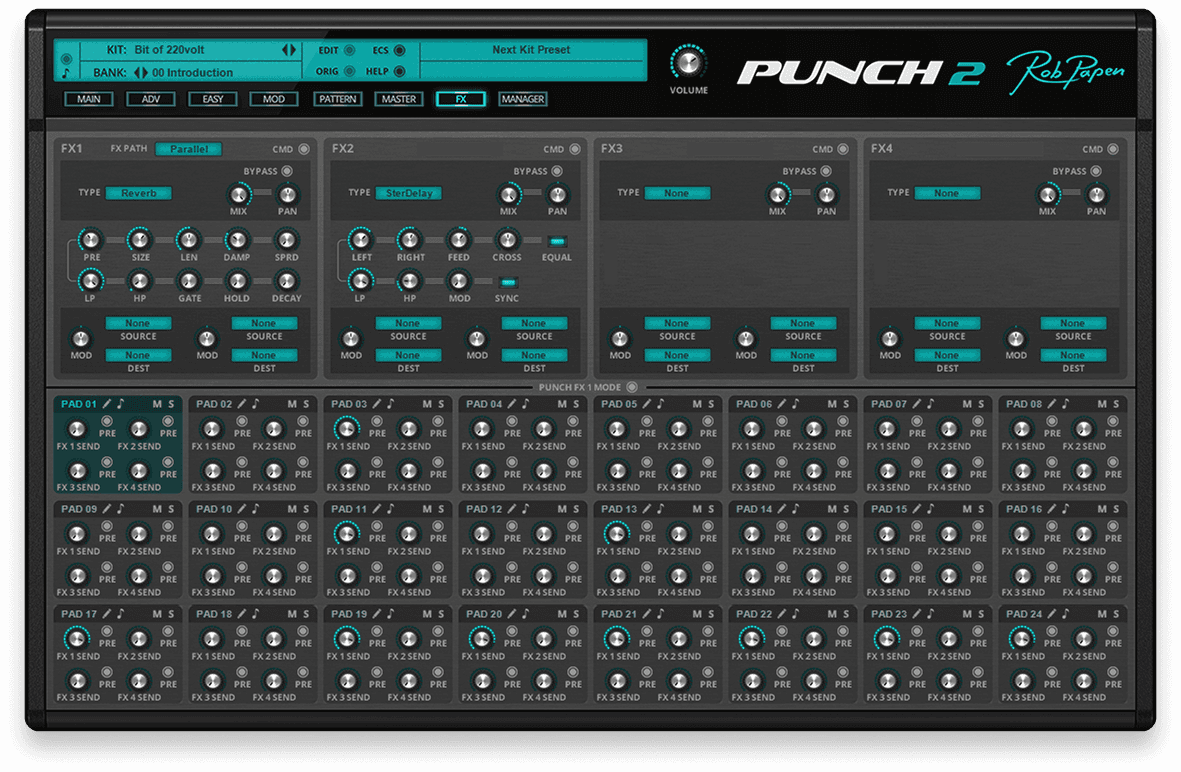Adjust the master VOLUME knob
Viewport: 1181px width, 772px height.
[688, 62]
